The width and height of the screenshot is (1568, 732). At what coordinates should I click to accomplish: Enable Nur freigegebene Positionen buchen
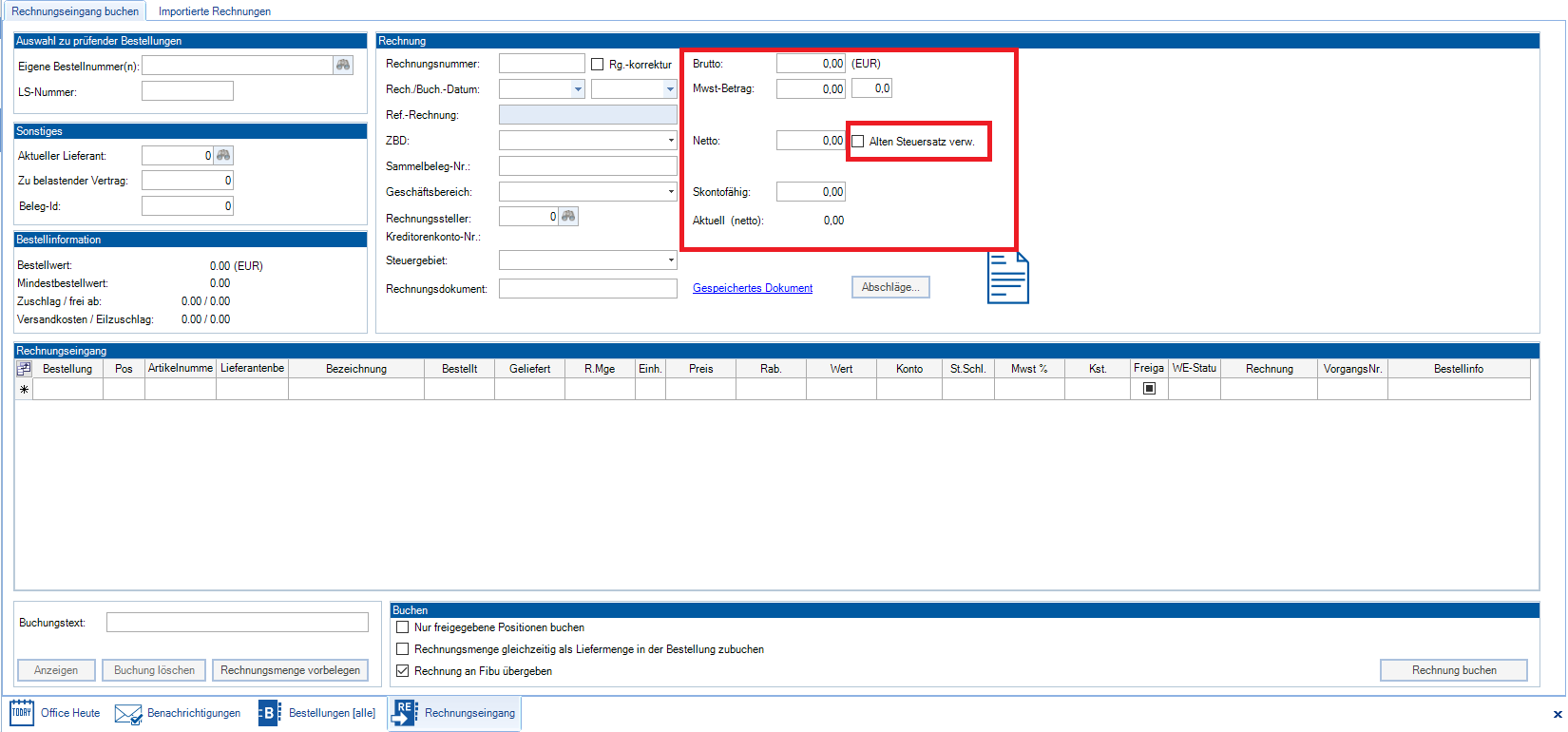403,627
